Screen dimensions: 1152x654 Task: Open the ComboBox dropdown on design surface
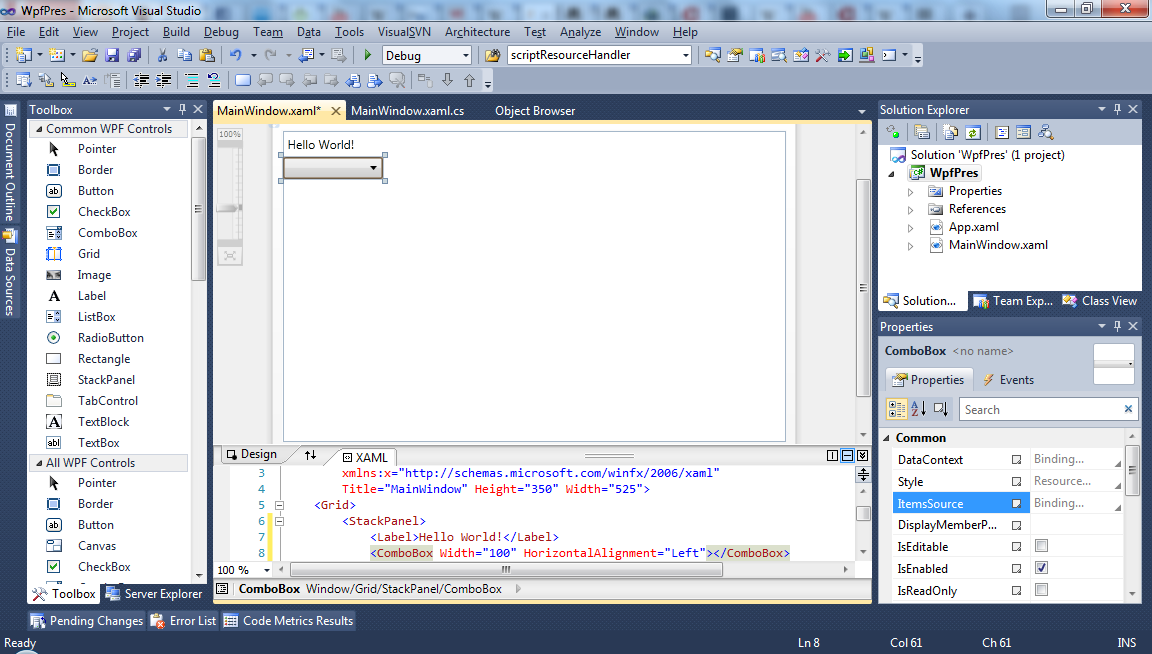(373, 168)
